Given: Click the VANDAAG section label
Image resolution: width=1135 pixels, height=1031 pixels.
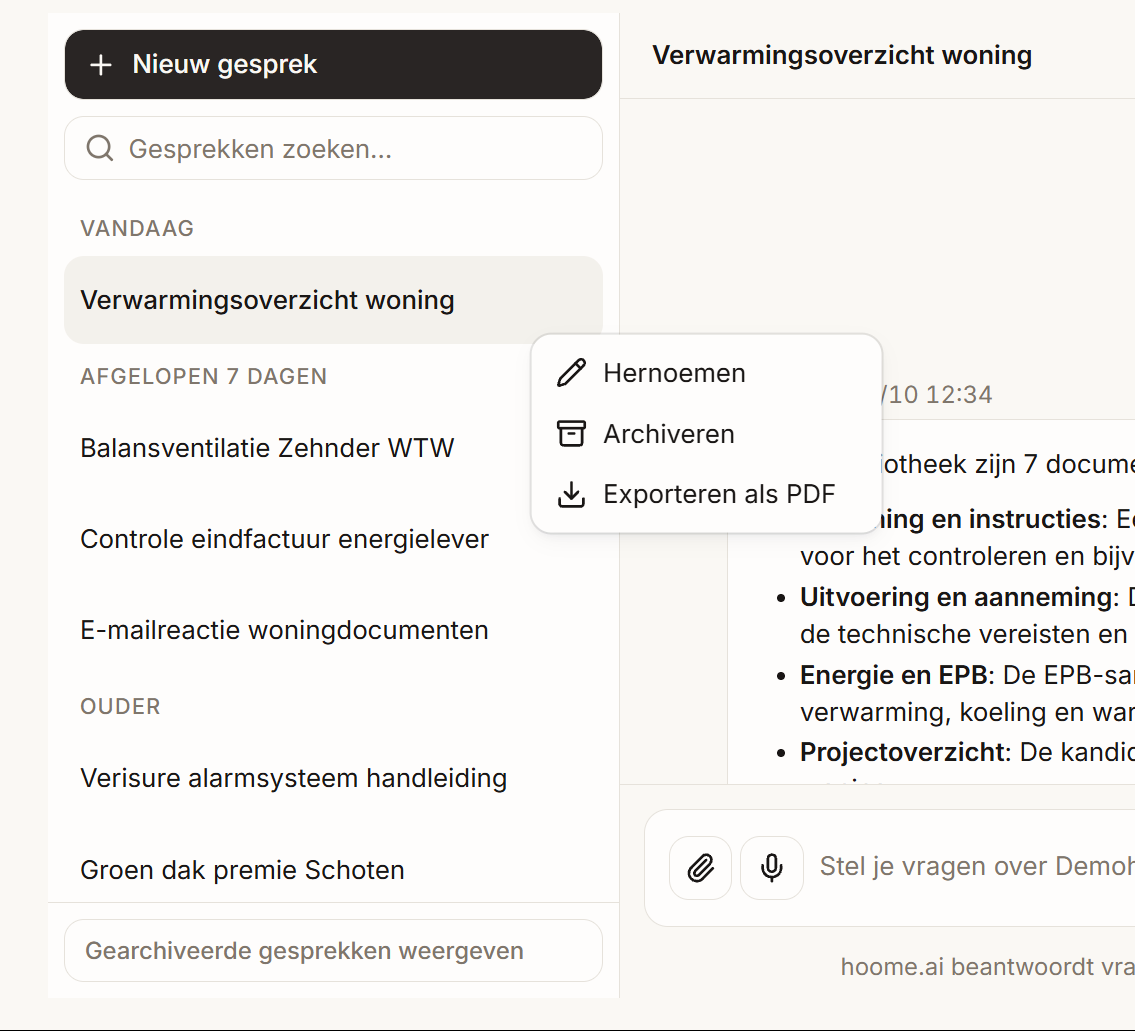Looking at the screenshot, I should (x=137, y=228).
